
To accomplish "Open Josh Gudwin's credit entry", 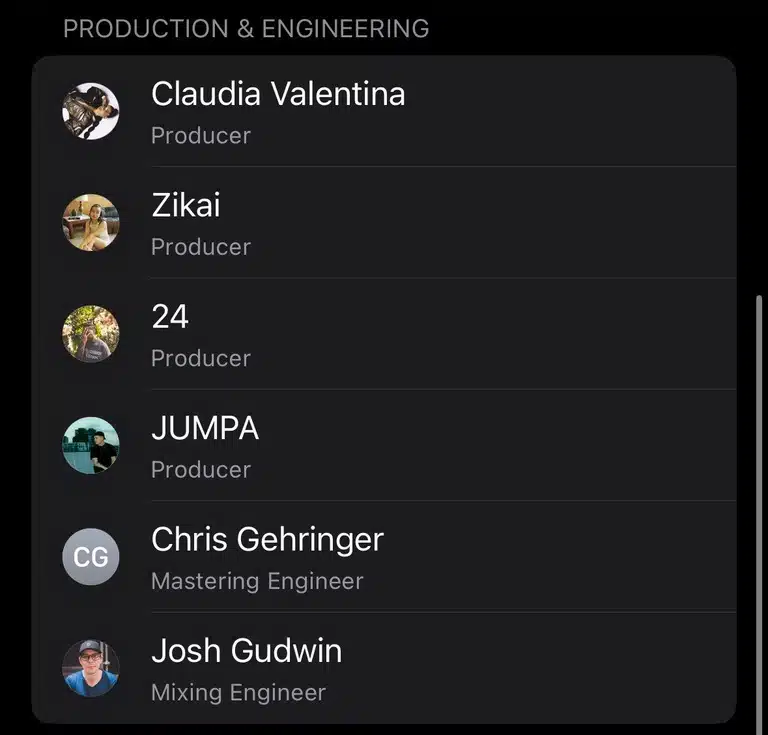I will (384, 668).
